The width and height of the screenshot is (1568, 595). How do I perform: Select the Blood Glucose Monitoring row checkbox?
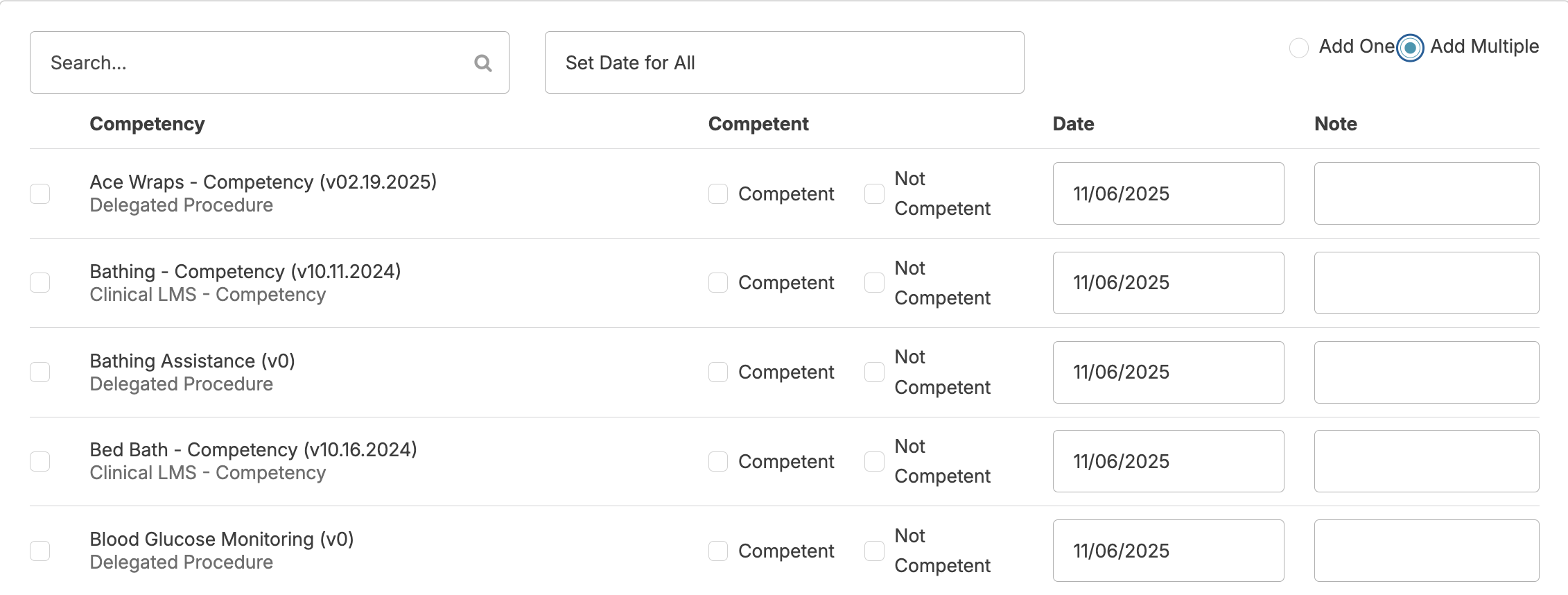click(x=40, y=551)
